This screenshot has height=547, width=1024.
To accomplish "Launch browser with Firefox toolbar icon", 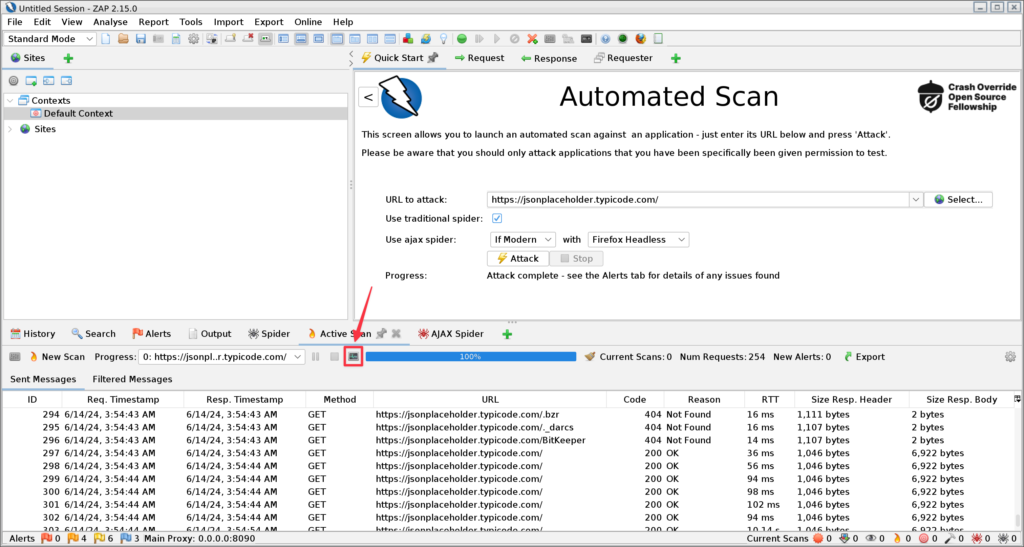I will click(x=641, y=39).
